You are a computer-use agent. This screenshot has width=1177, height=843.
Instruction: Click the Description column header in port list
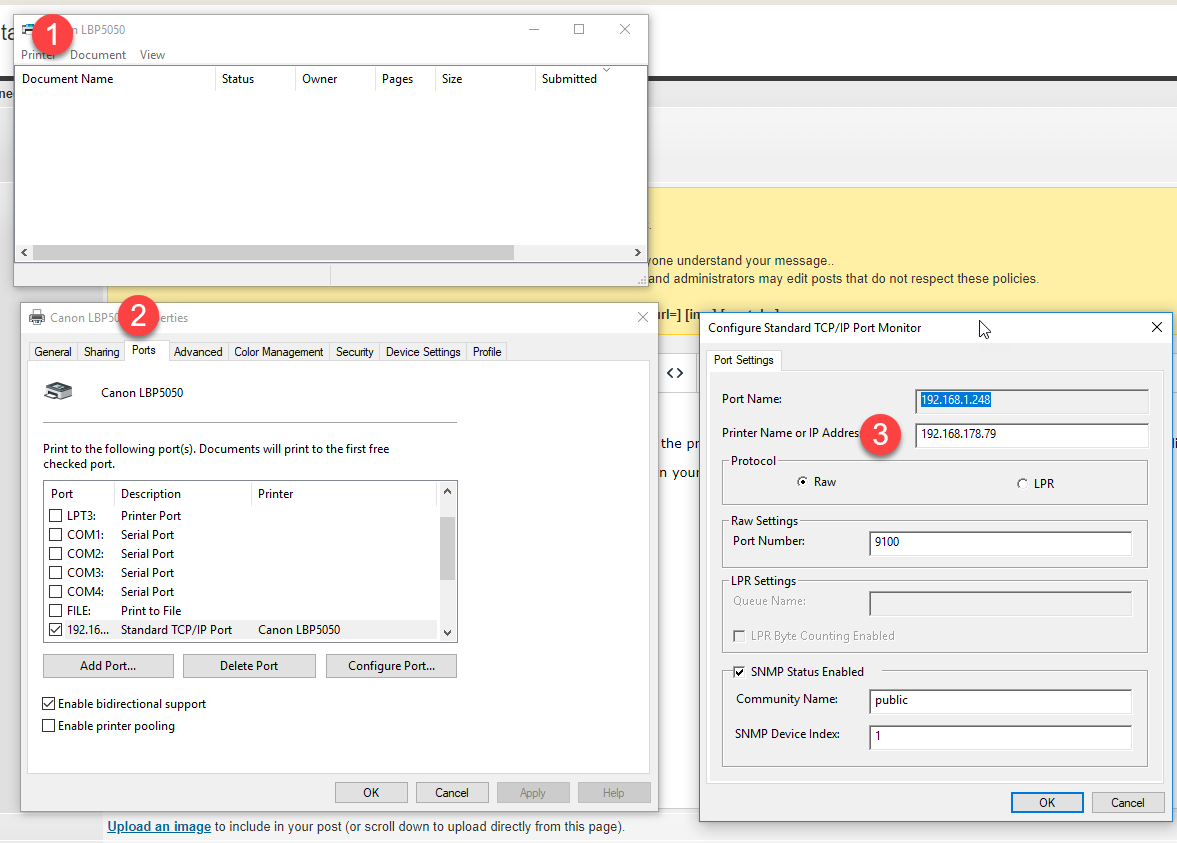[x=182, y=494]
